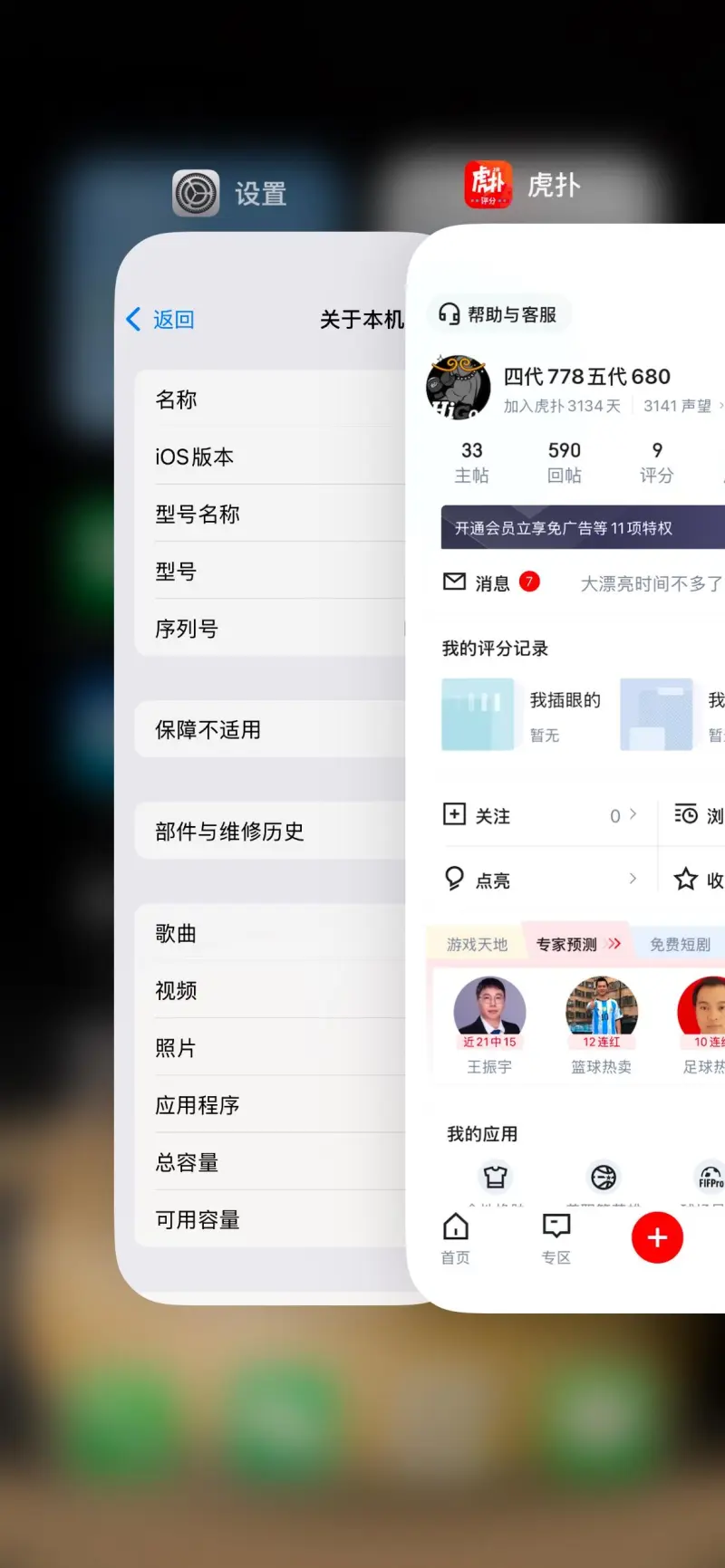Open 消息 messages entry

[492, 583]
